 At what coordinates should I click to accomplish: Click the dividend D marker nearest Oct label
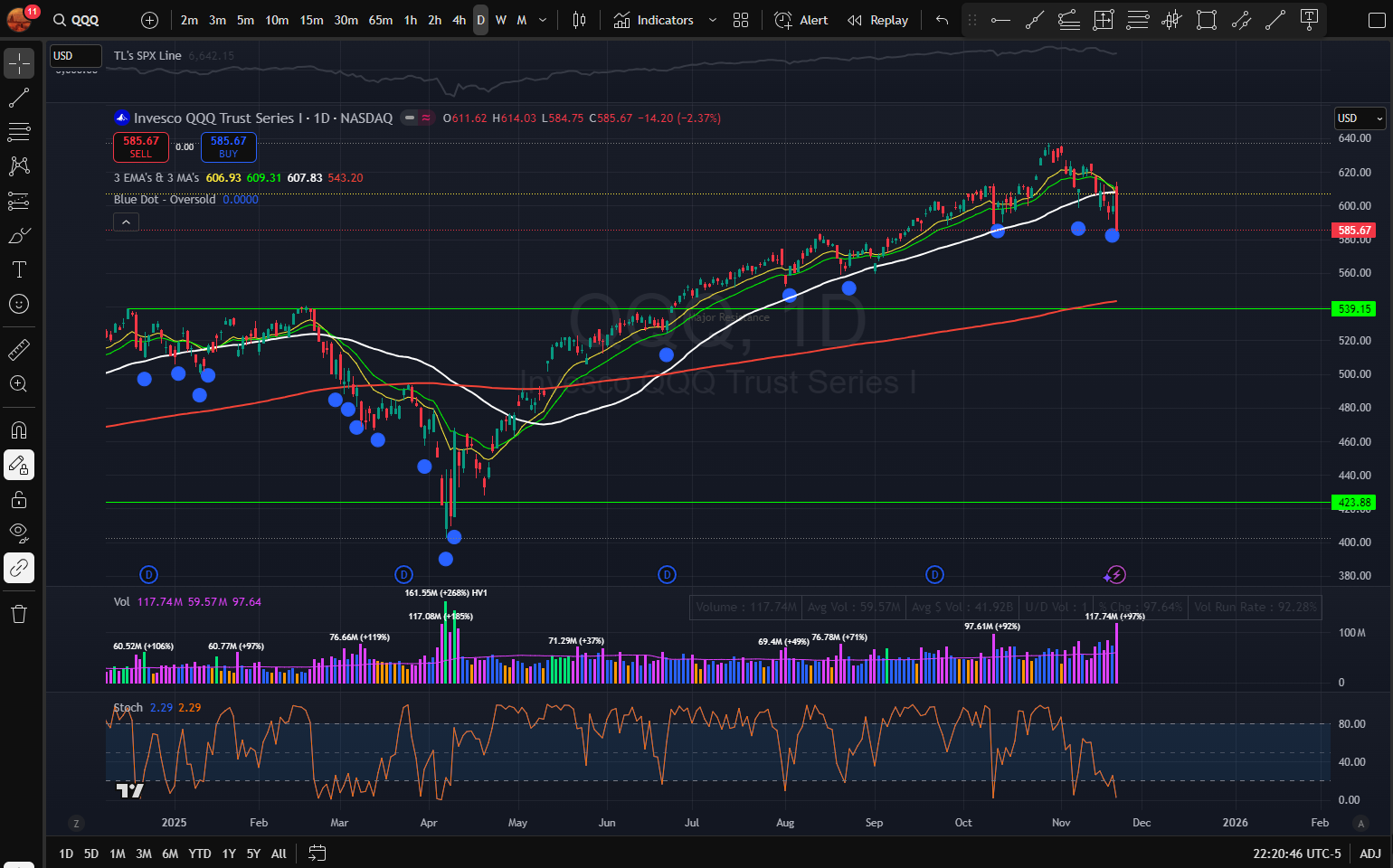tap(935, 575)
